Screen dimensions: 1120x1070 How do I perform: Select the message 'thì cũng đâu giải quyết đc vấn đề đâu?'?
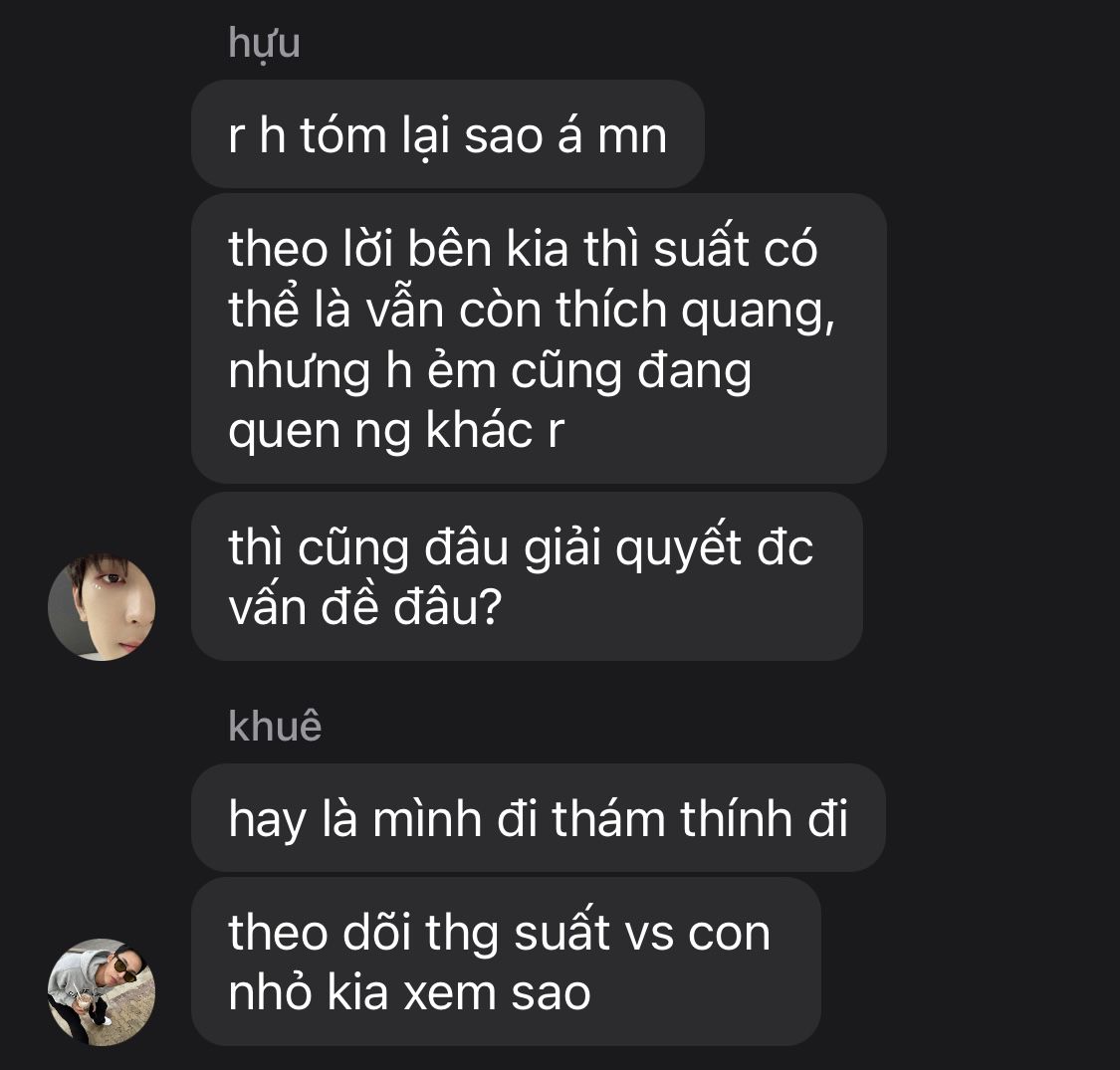(x=527, y=576)
